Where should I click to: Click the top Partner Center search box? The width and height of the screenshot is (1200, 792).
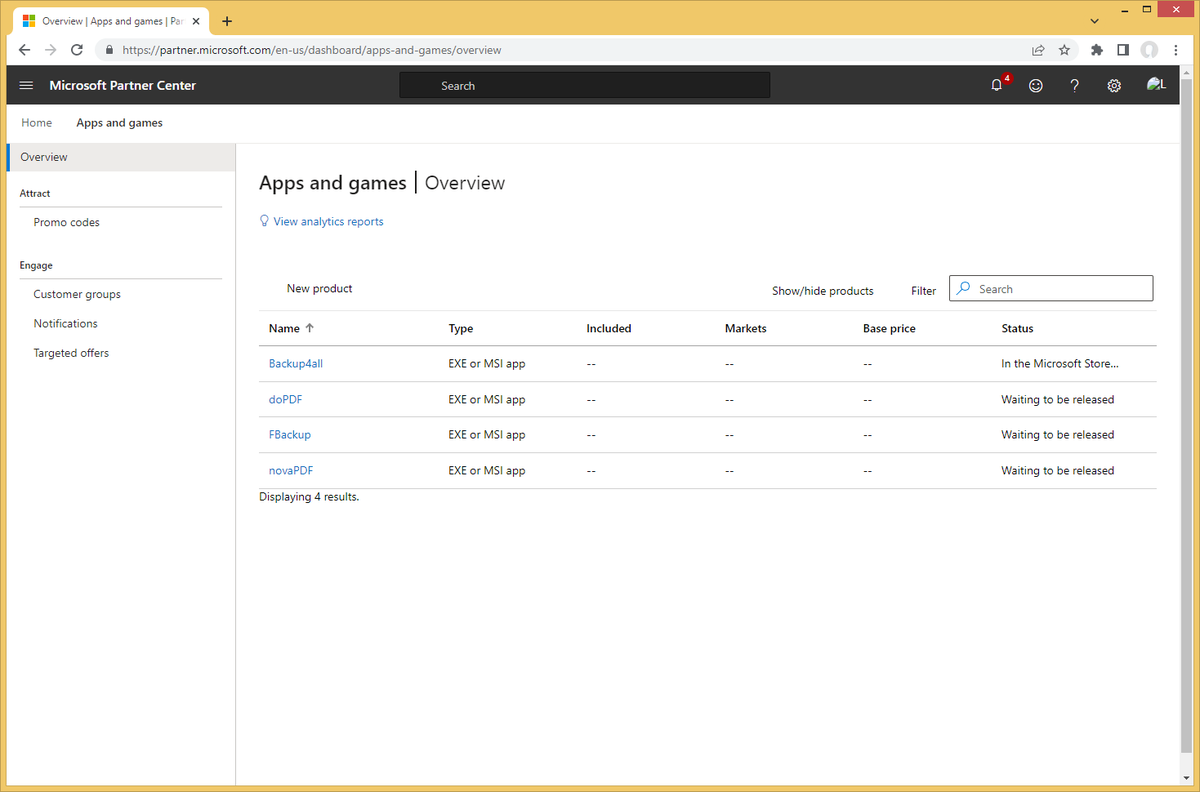pos(585,86)
